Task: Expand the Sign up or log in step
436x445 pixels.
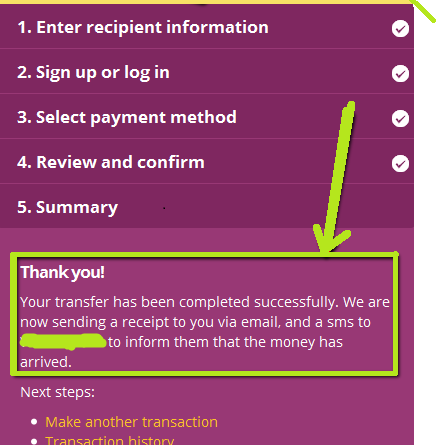Action: pos(207,72)
